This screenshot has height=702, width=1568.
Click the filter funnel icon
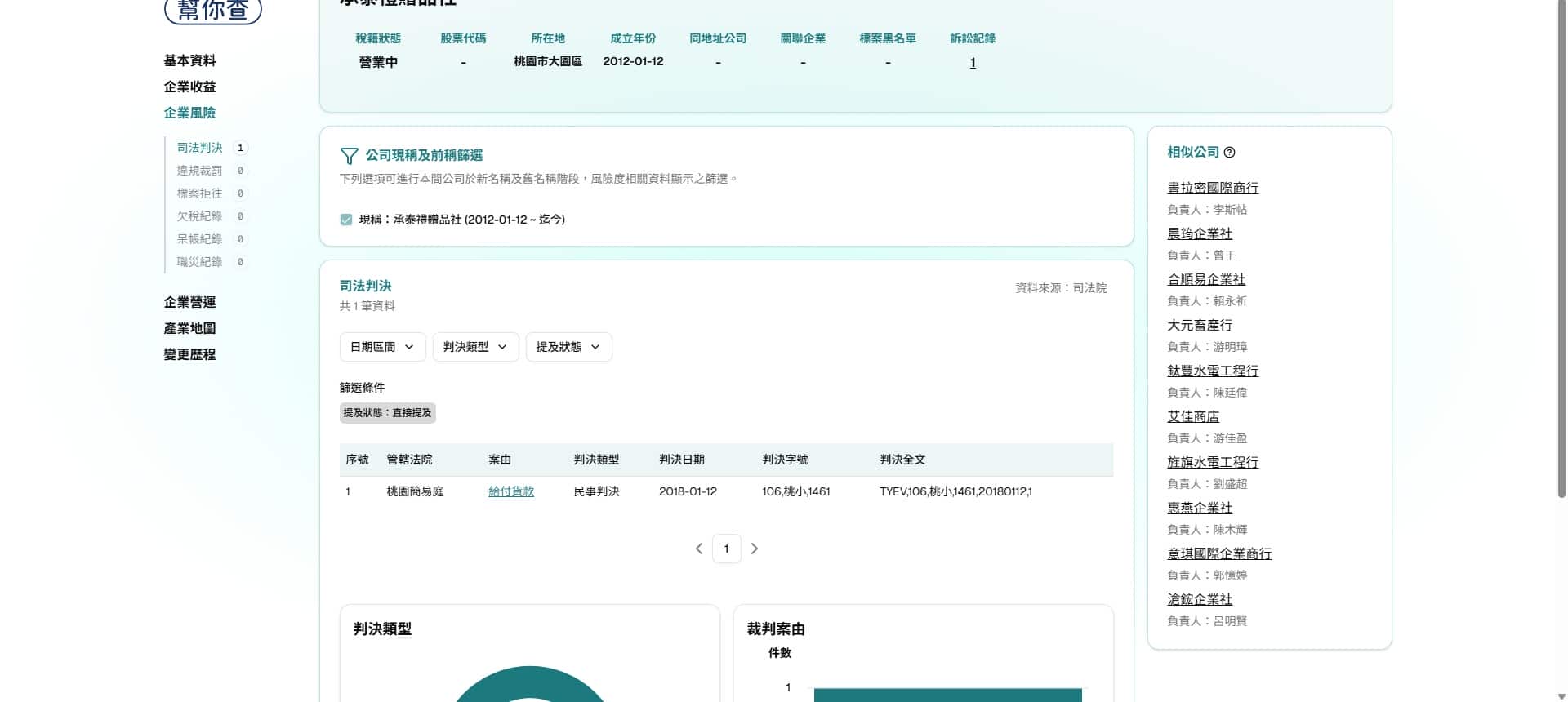(x=349, y=156)
